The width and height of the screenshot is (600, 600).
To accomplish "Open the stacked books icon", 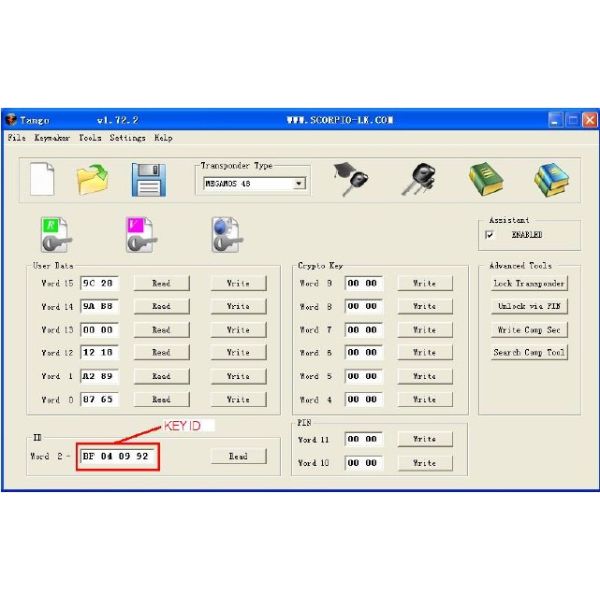I will tap(549, 179).
